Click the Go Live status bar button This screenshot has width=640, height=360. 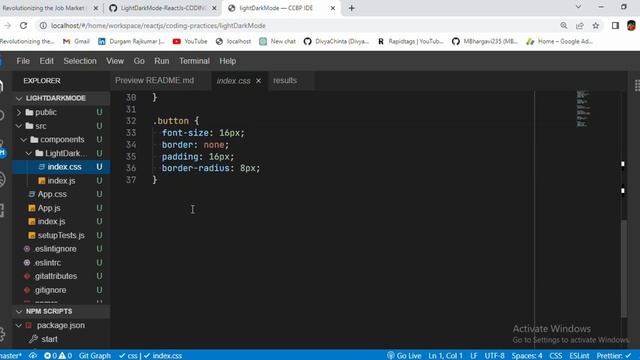click(x=404, y=356)
